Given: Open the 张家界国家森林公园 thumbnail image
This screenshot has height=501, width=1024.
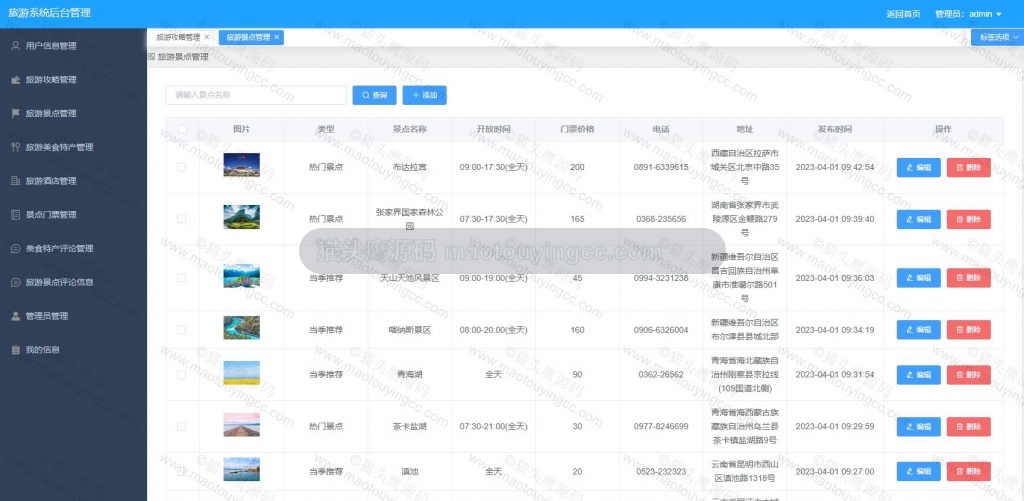Looking at the screenshot, I should [242, 217].
